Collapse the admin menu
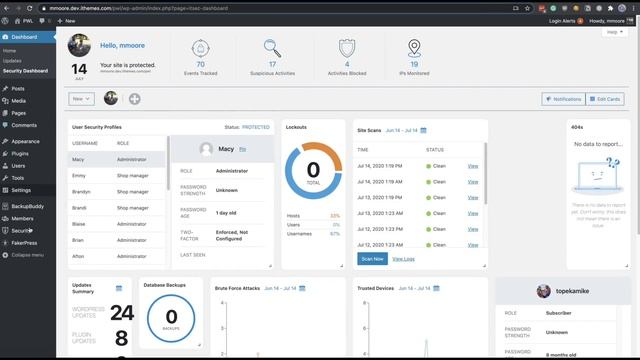Image resolution: width=640 pixels, height=360 pixels. 24,255
